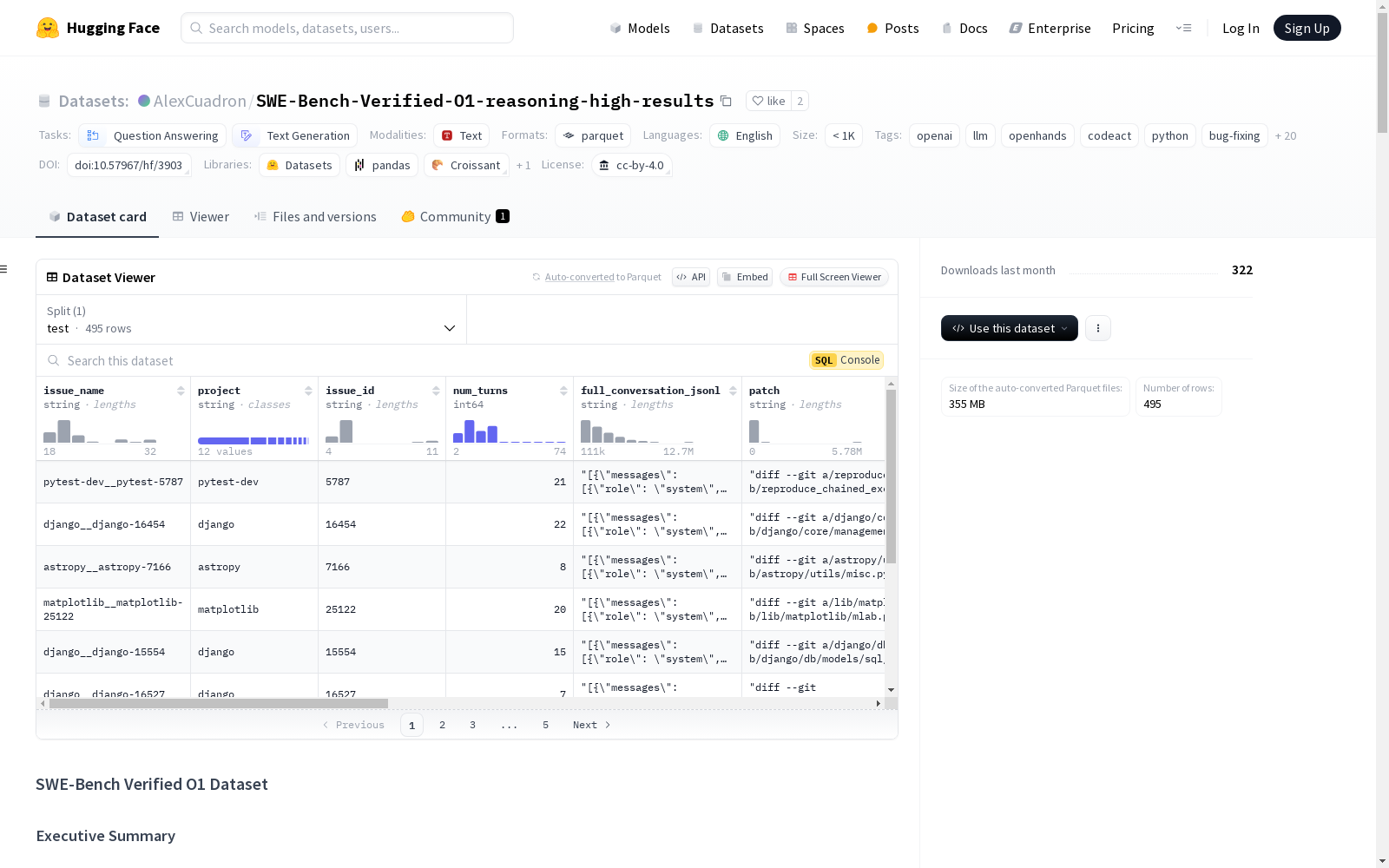Open the navigation overflow menu icon
Screen dimensions: 1389x868
[x=1183, y=28]
